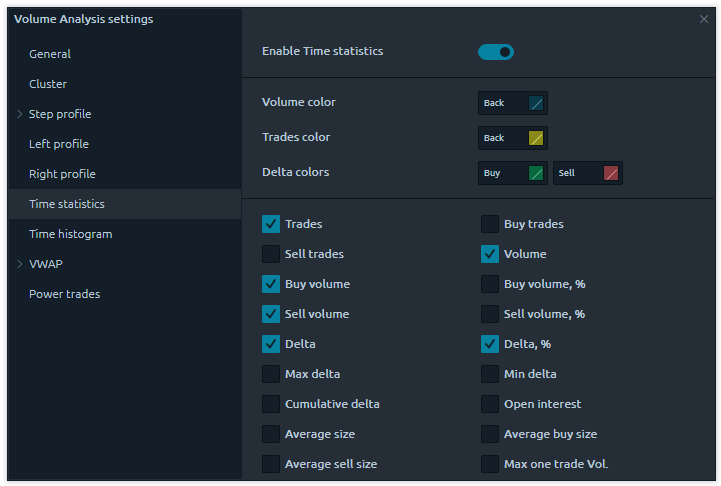Click the Volume color blue swatch
The height and width of the screenshot is (486, 721).
[536, 103]
